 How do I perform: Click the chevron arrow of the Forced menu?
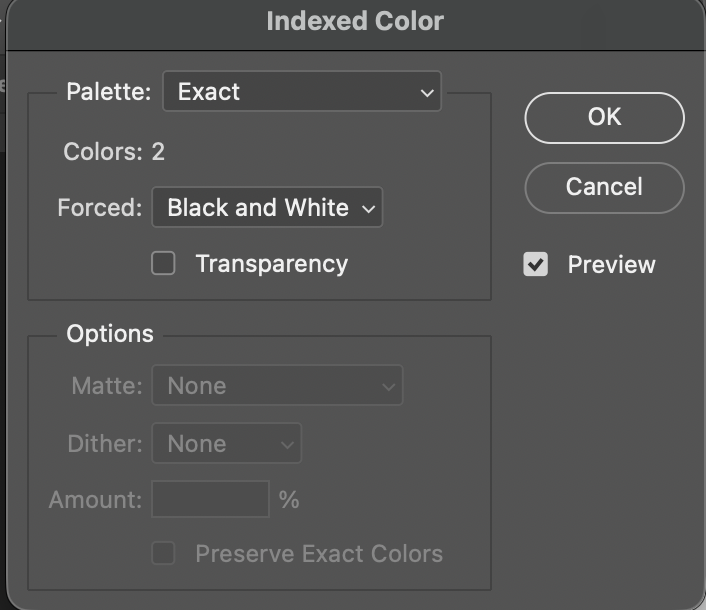point(368,209)
